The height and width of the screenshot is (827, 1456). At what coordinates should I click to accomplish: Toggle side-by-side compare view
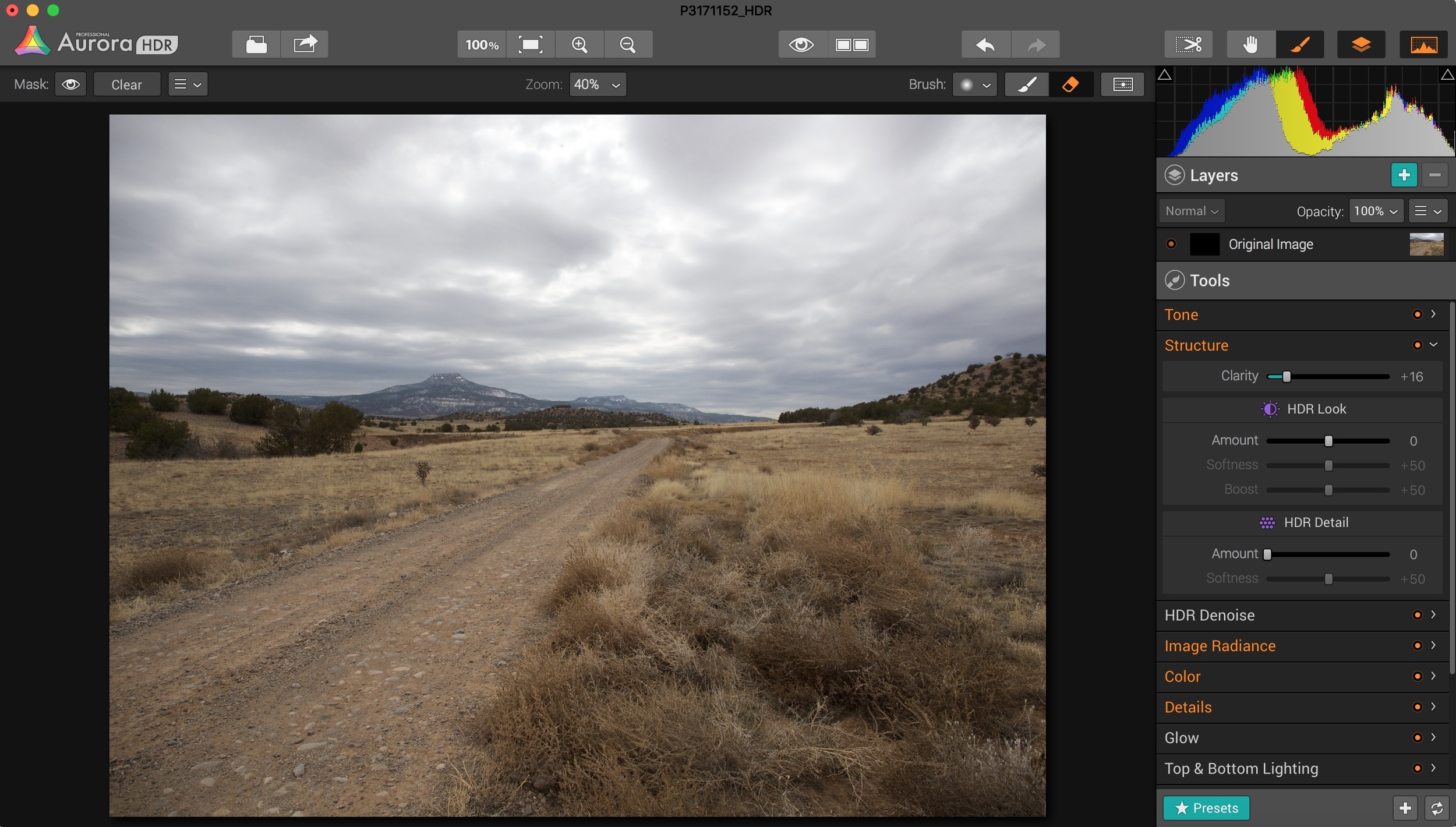pos(851,44)
